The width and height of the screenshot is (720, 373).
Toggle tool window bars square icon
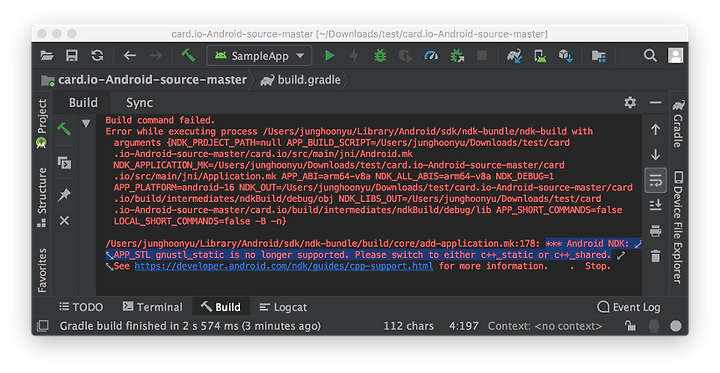point(43,326)
